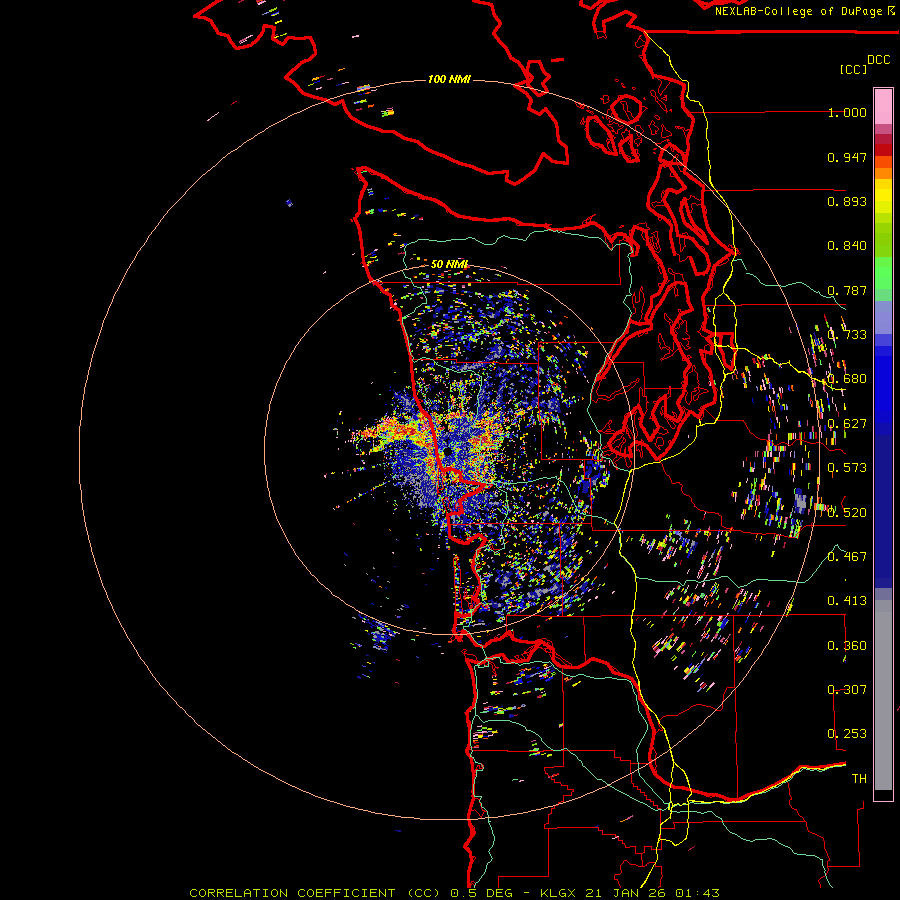Select the 0.627 scale label
Viewport: 900px width, 900px height.
click(x=847, y=424)
